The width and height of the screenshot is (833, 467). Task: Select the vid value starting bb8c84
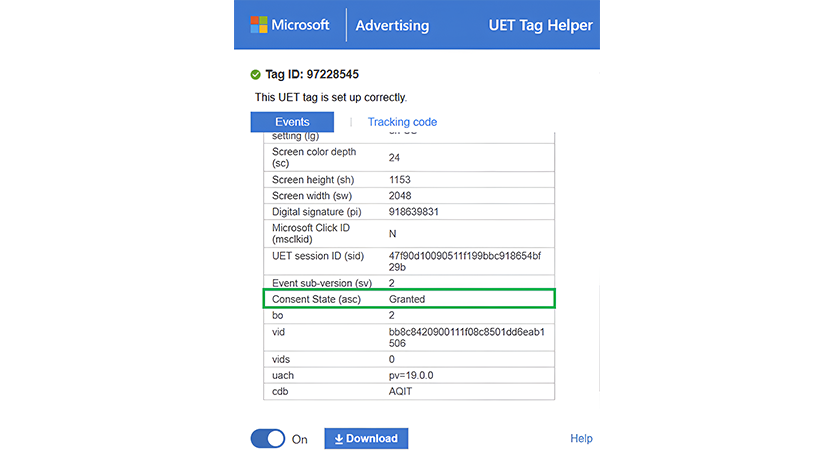pos(466,337)
